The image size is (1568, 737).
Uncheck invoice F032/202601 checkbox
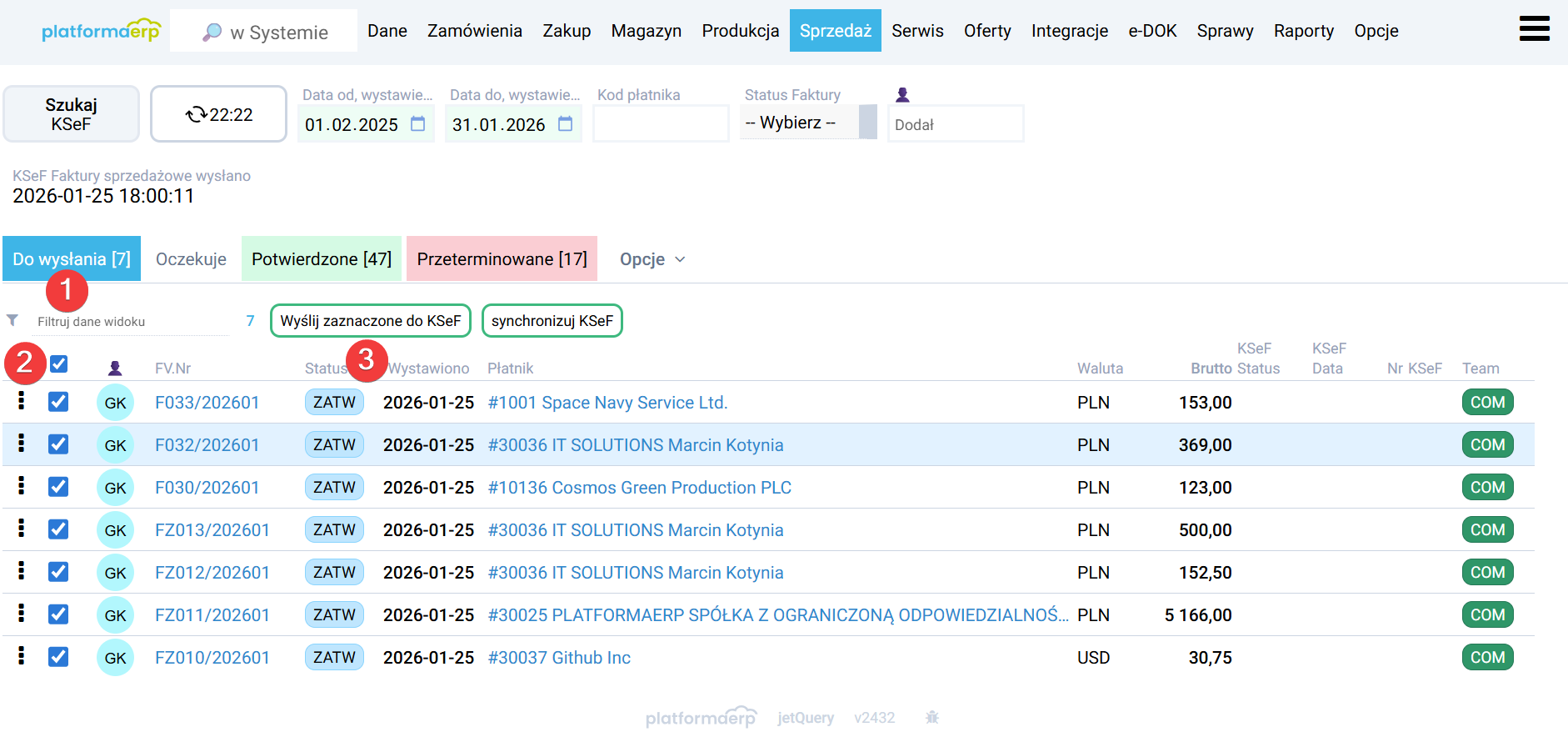pyautogui.click(x=58, y=444)
